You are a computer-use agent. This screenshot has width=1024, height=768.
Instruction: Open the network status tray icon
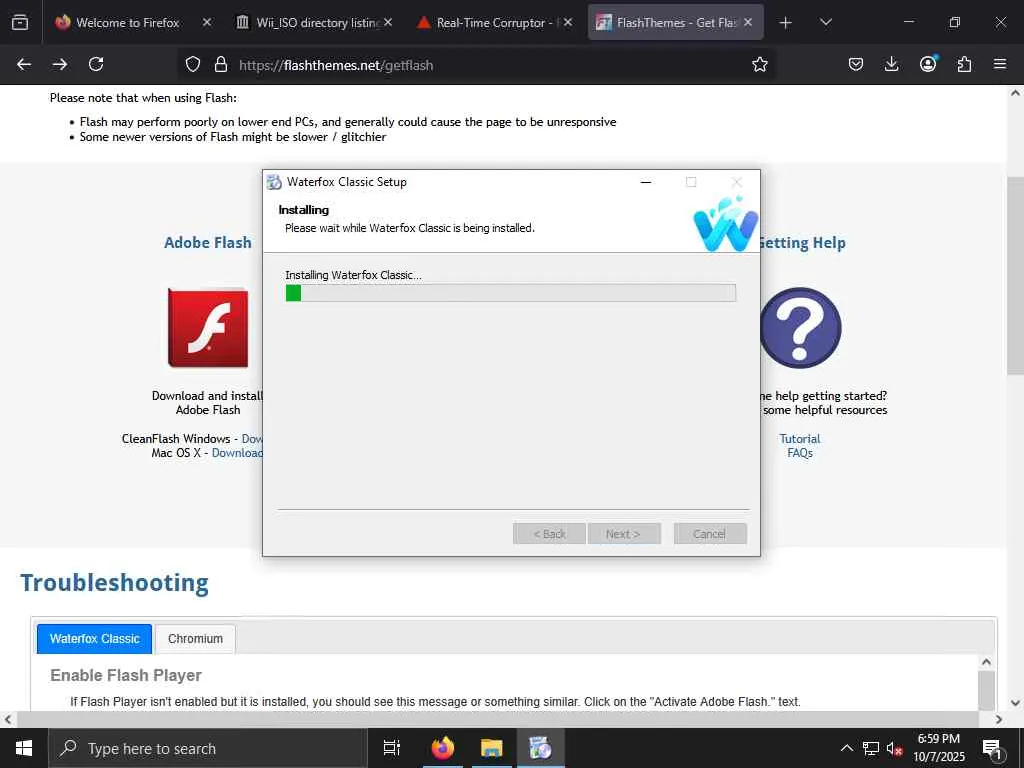point(871,748)
